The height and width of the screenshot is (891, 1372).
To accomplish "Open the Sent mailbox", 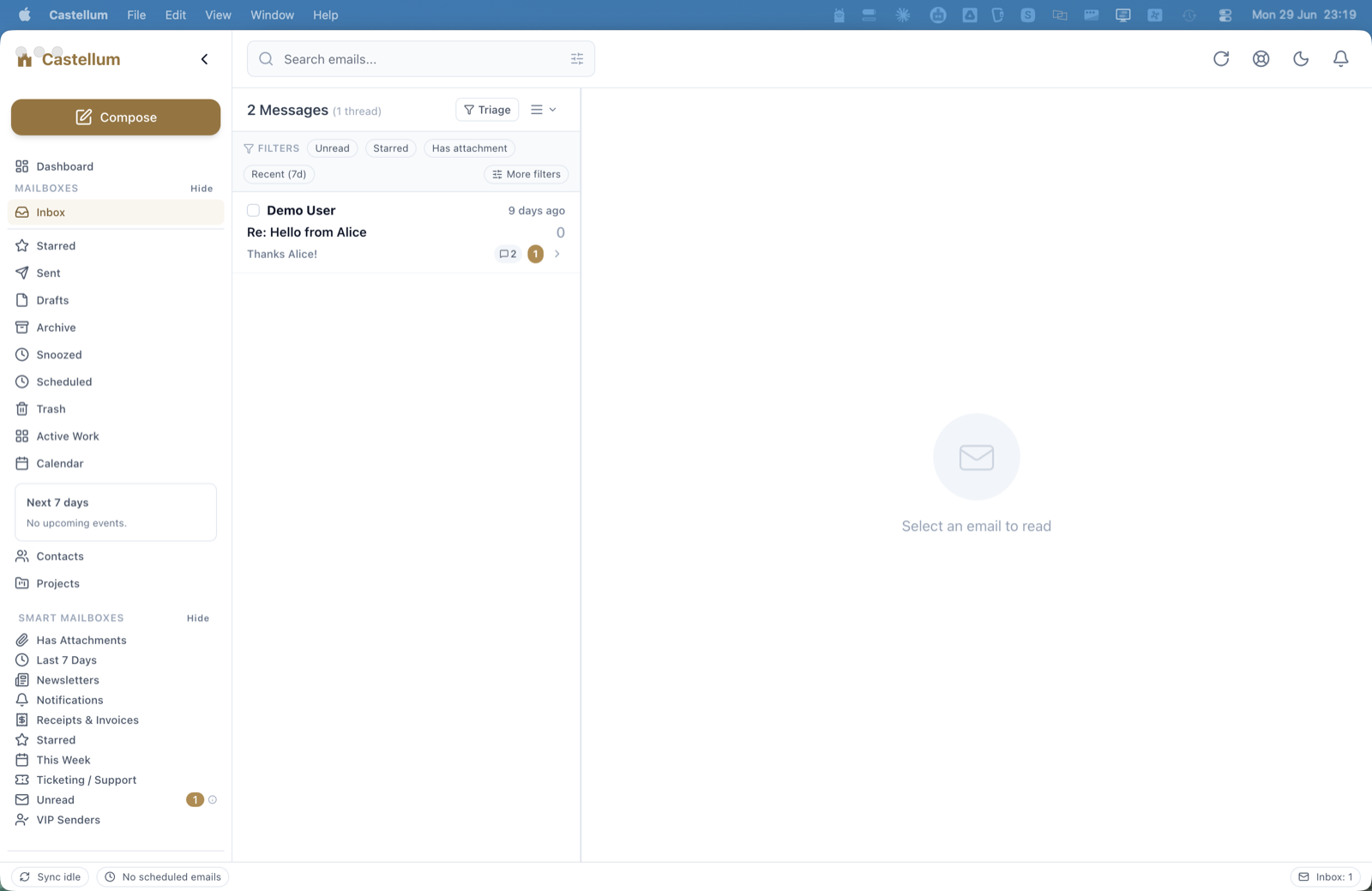I will [x=116, y=273].
